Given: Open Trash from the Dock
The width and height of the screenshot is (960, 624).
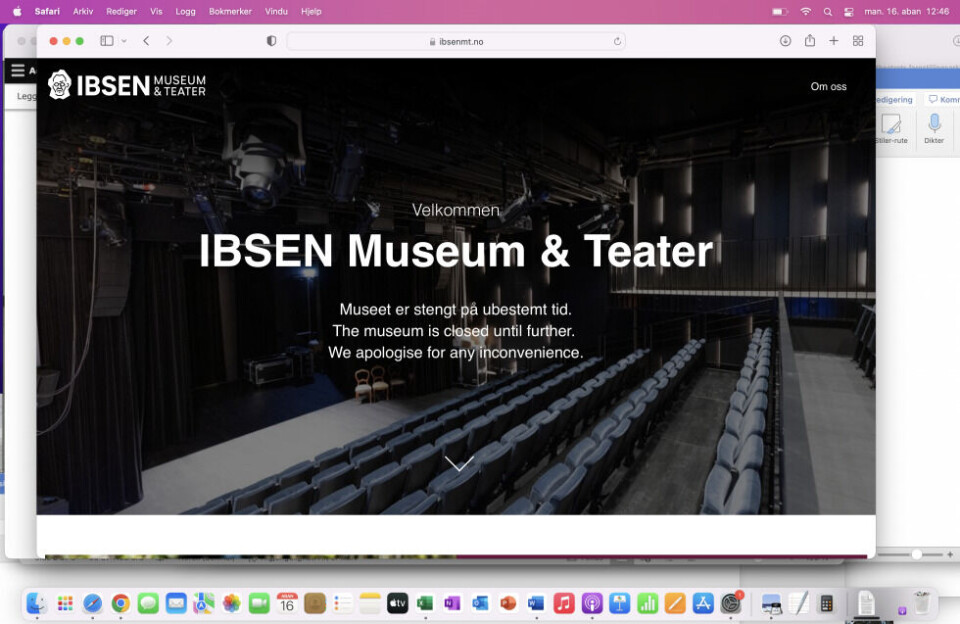Looking at the screenshot, I should pos(921,603).
